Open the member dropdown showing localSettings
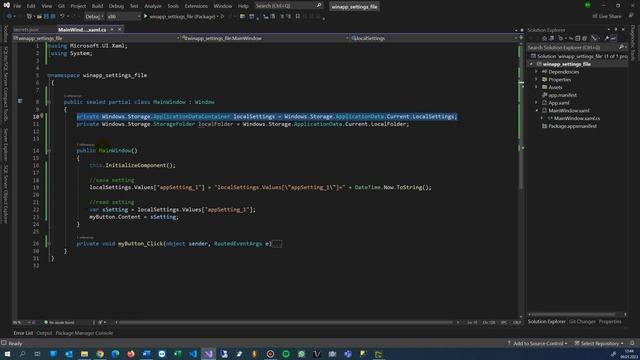The width and height of the screenshot is (640, 360). pos(433,38)
